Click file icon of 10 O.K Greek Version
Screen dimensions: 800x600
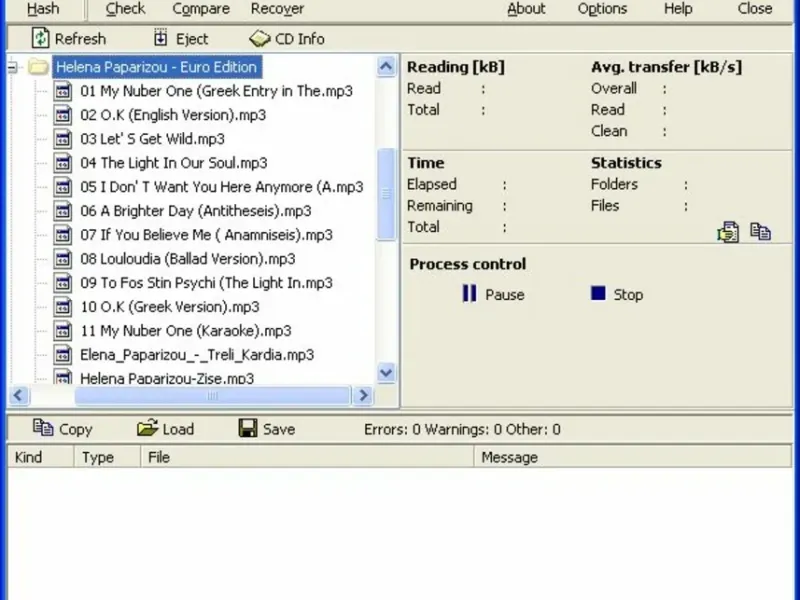click(x=62, y=307)
